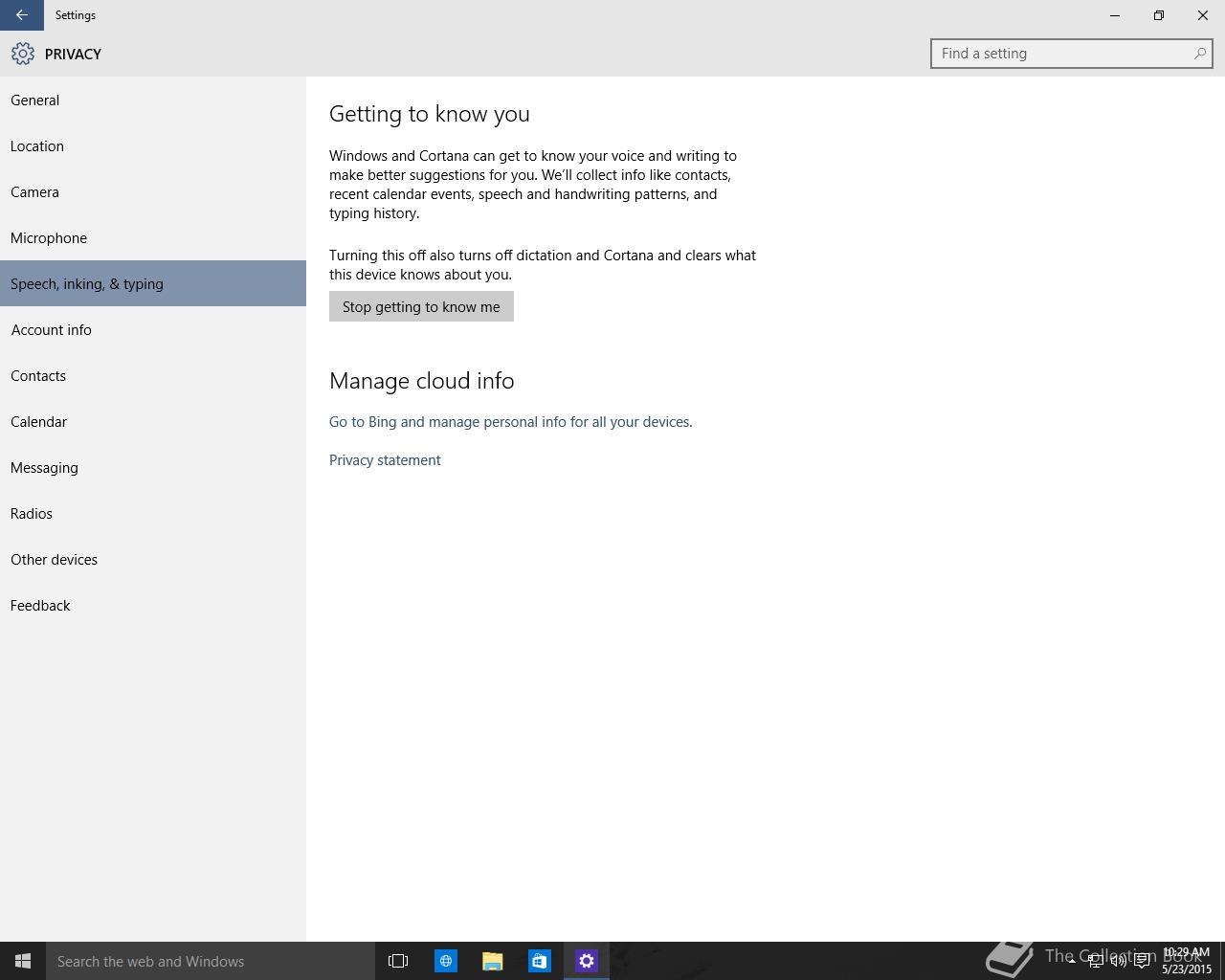Select Microphone in the sidebar
Image resolution: width=1225 pixels, height=980 pixels.
[153, 237]
